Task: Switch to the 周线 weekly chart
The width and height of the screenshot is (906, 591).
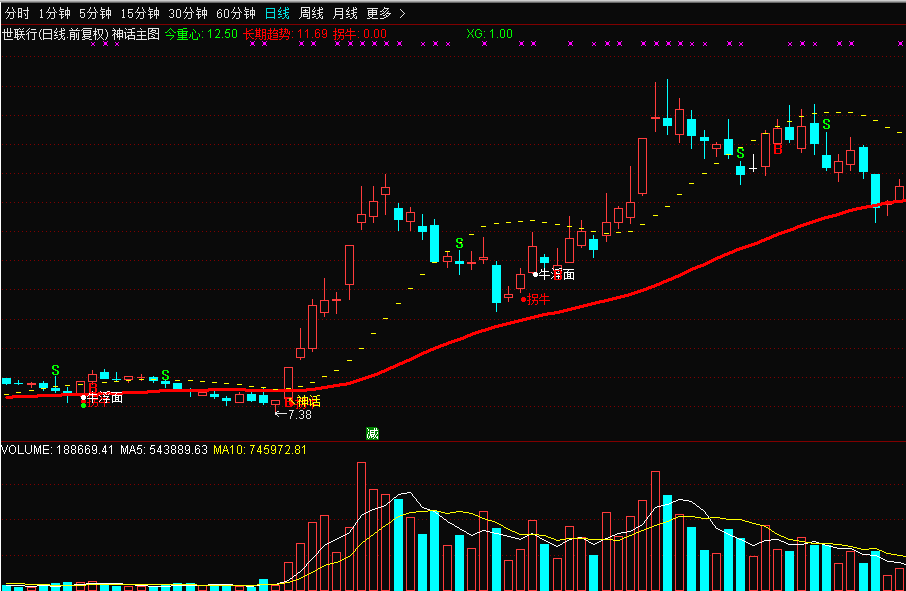Action: (x=311, y=13)
